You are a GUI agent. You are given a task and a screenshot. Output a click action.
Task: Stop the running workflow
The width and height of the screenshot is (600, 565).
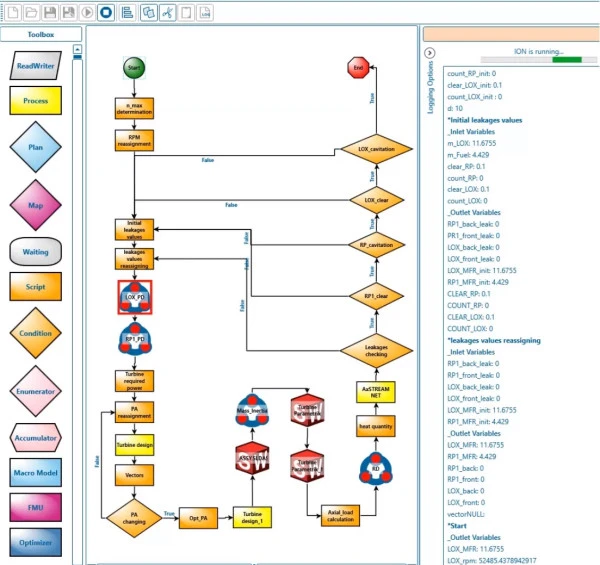point(106,13)
